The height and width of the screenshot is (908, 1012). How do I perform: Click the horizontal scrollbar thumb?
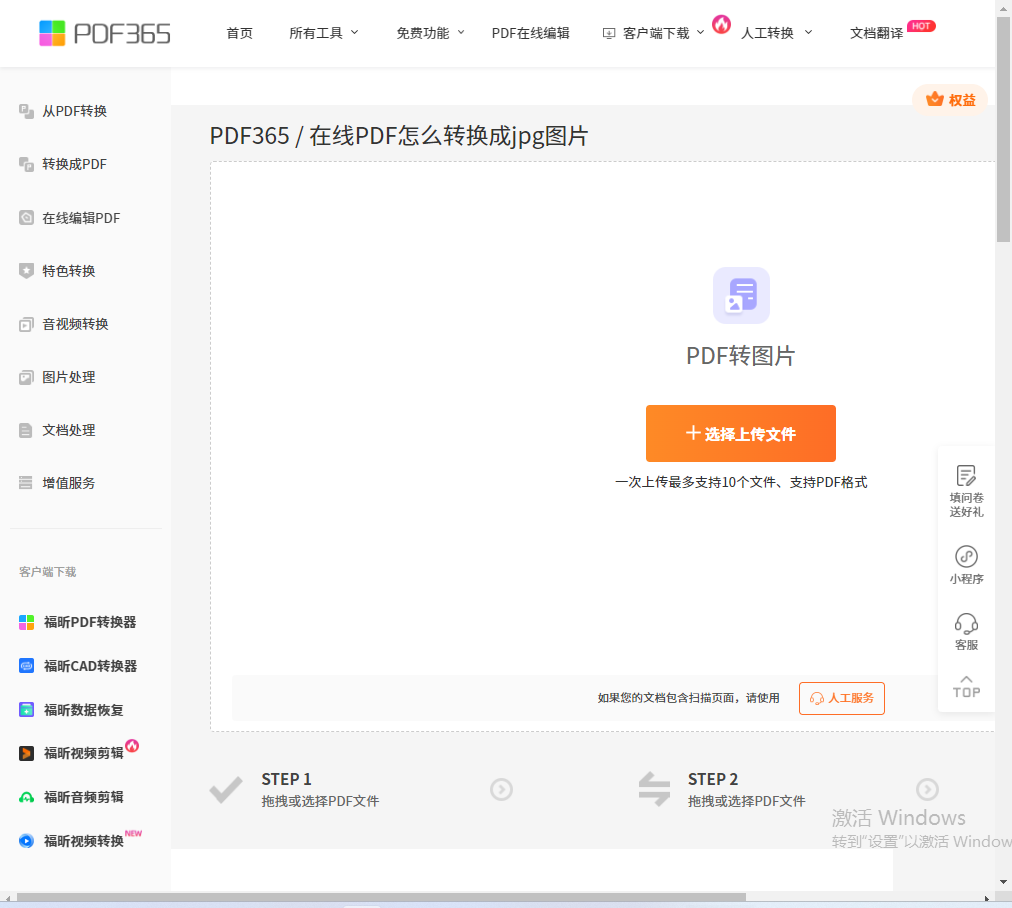[x=381, y=898]
